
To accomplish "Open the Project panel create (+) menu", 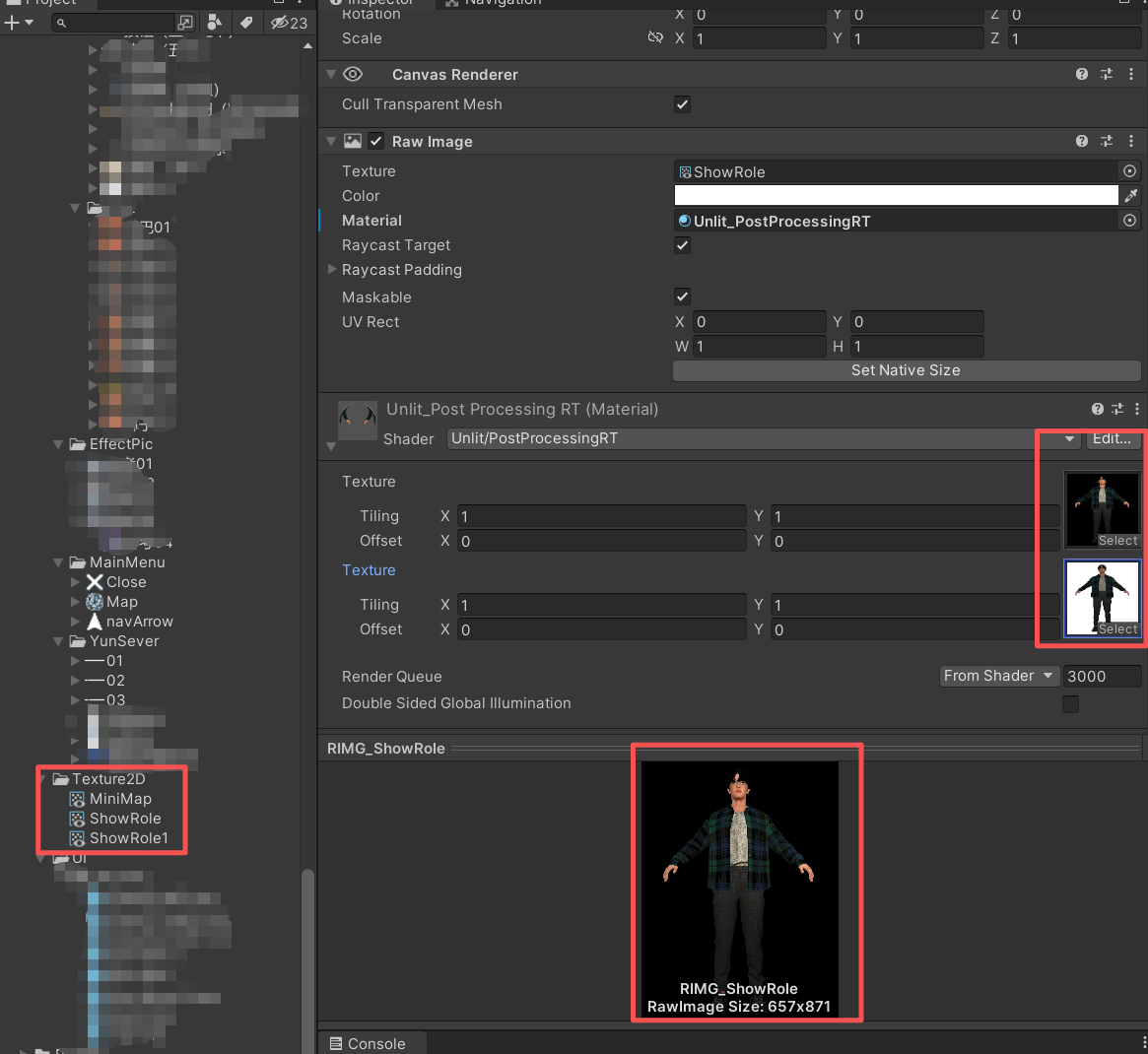I will pos(19,23).
